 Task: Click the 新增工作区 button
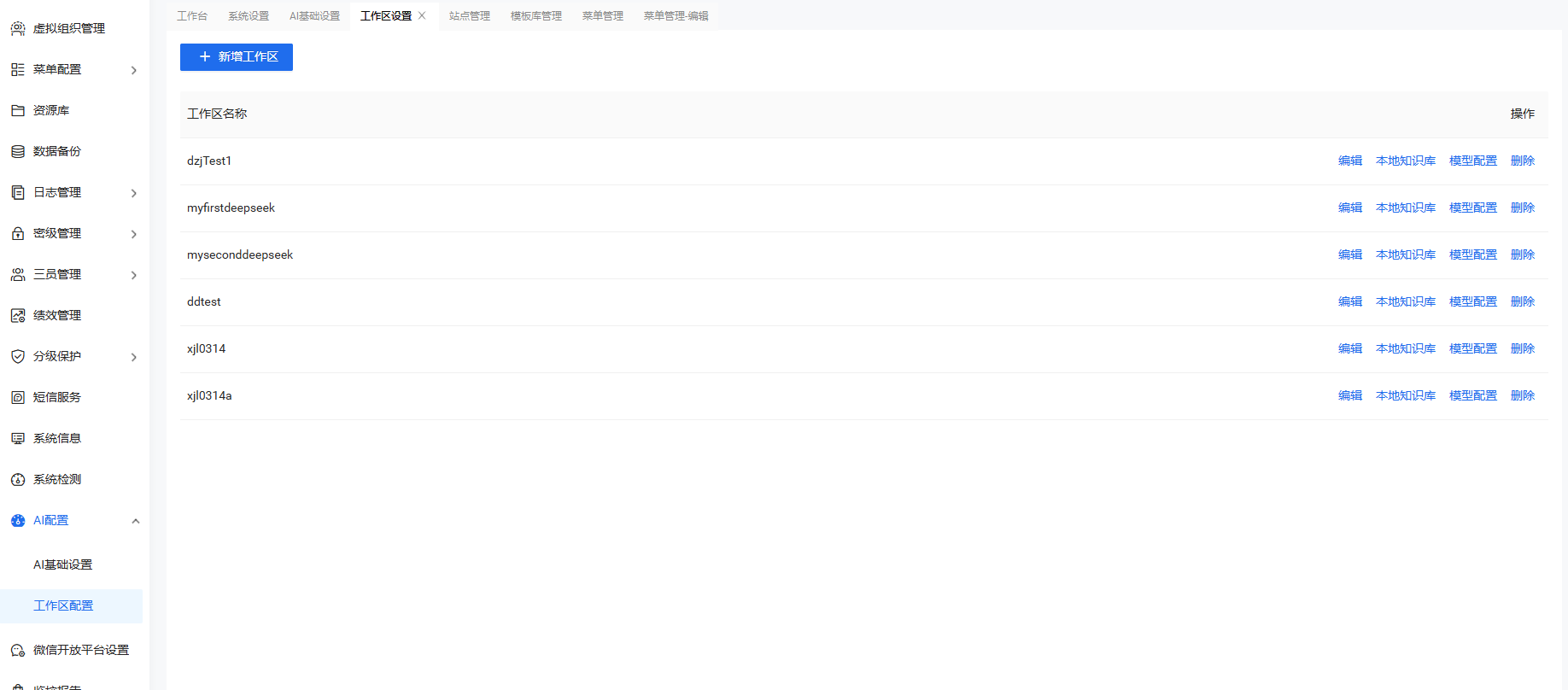237,57
